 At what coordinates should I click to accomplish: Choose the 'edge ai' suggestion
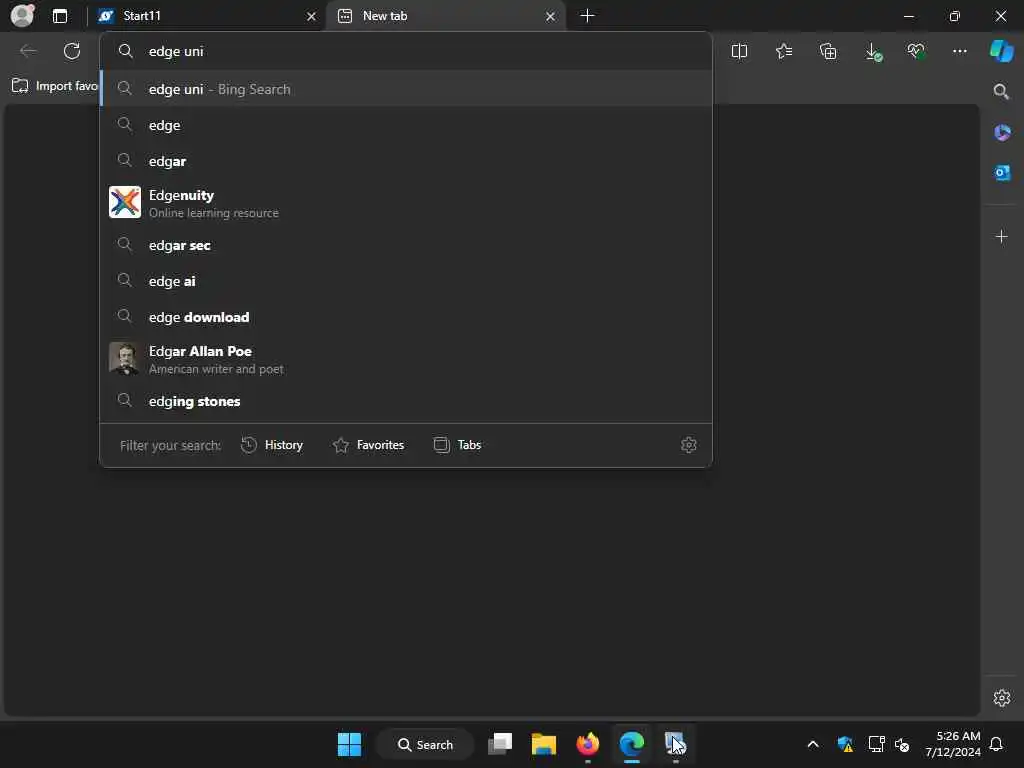coord(406,281)
